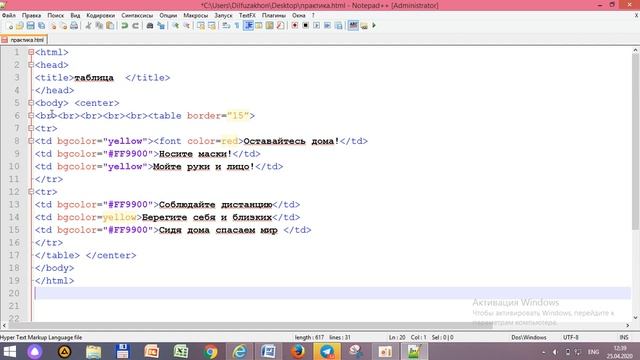Open the Replace dialog toolbar icon
Screen dimensions: 640x360
pyautogui.click(x=161, y=26)
